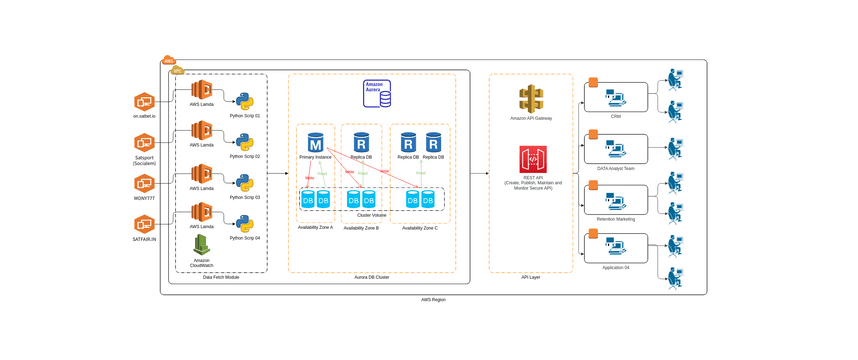Click the REST API description text

click(533, 183)
